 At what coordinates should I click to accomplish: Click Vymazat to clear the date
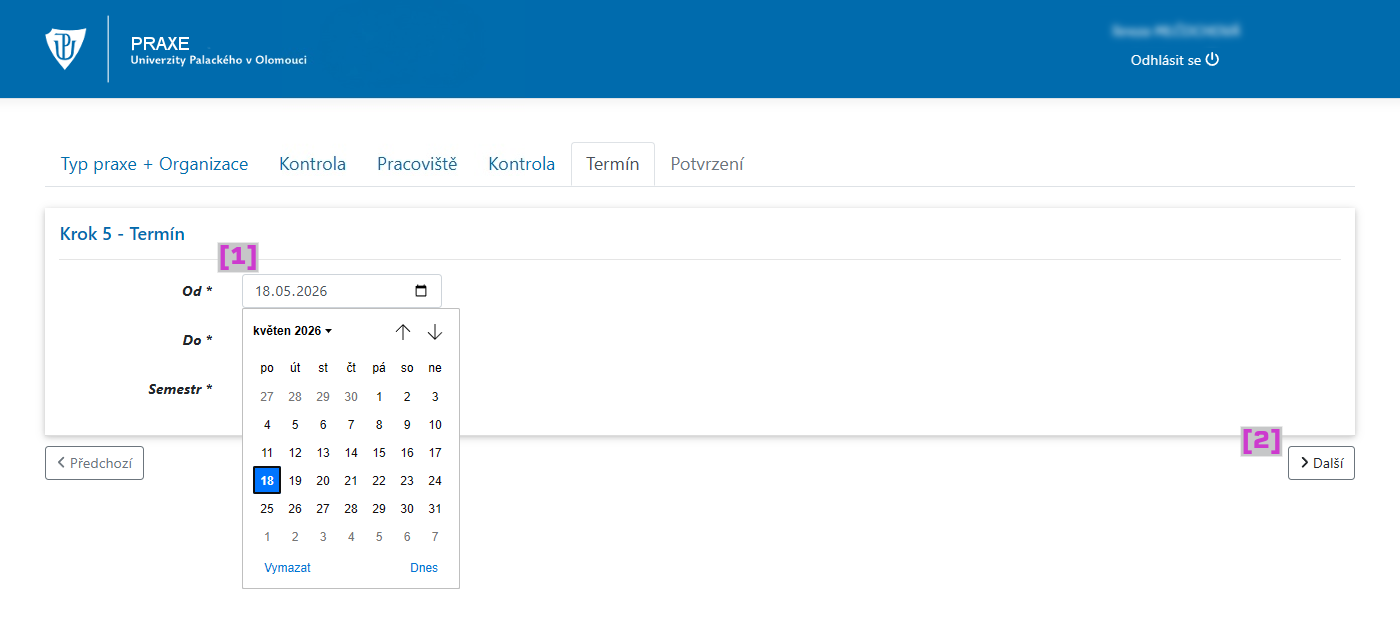287,568
